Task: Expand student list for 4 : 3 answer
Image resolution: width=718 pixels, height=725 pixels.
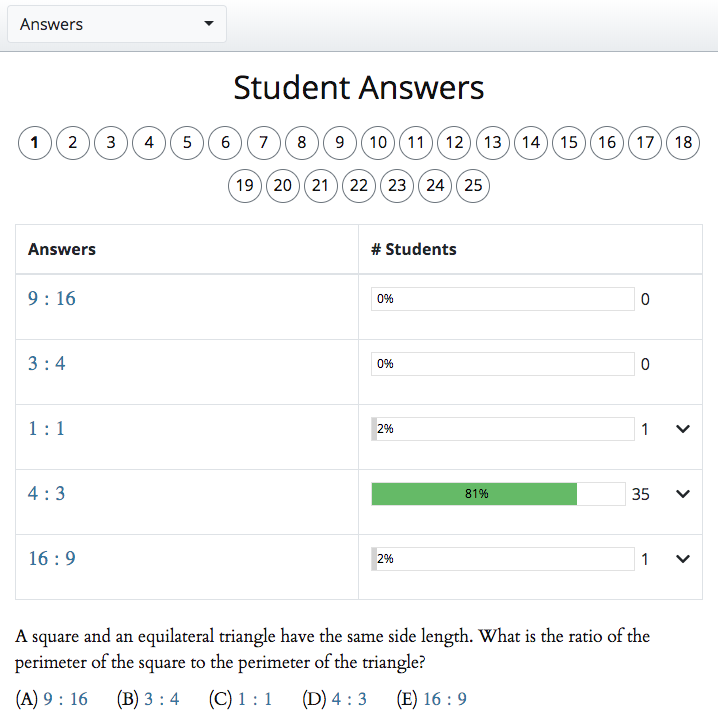Action: click(x=683, y=494)
